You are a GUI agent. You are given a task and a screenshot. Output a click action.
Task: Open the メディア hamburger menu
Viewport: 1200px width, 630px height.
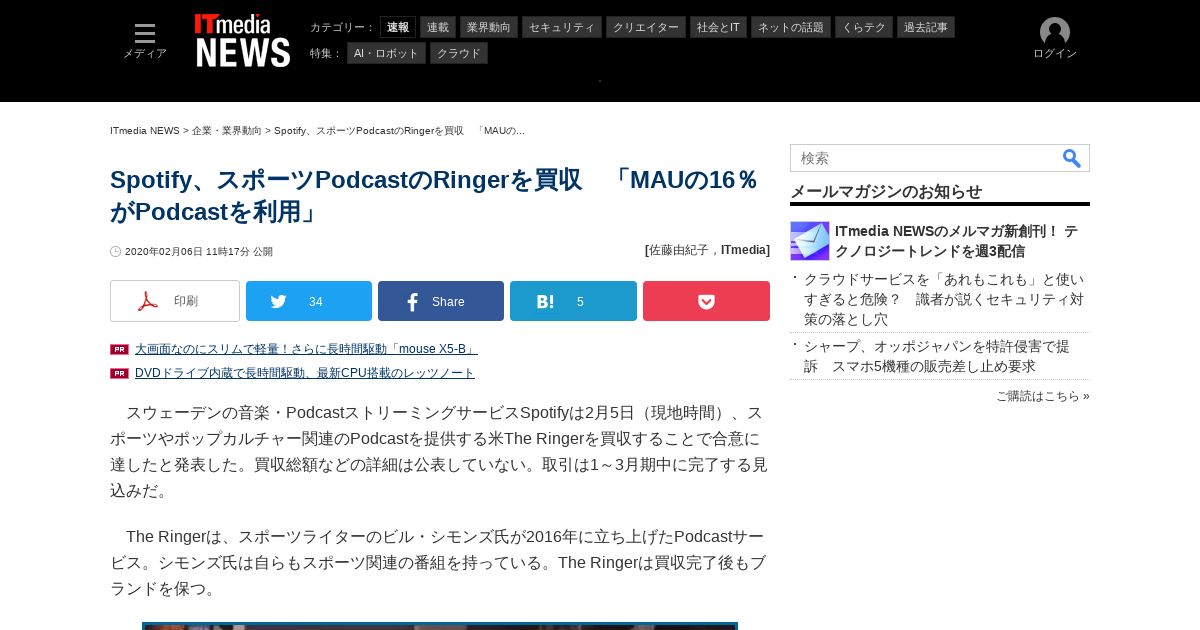[145, 41]
